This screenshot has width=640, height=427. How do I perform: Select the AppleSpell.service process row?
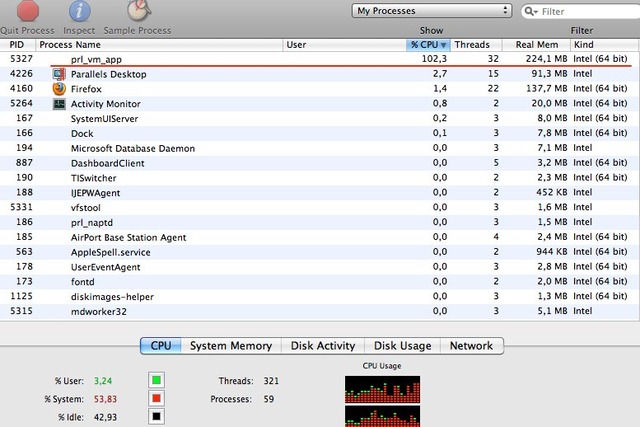click(x=320, y=252)
